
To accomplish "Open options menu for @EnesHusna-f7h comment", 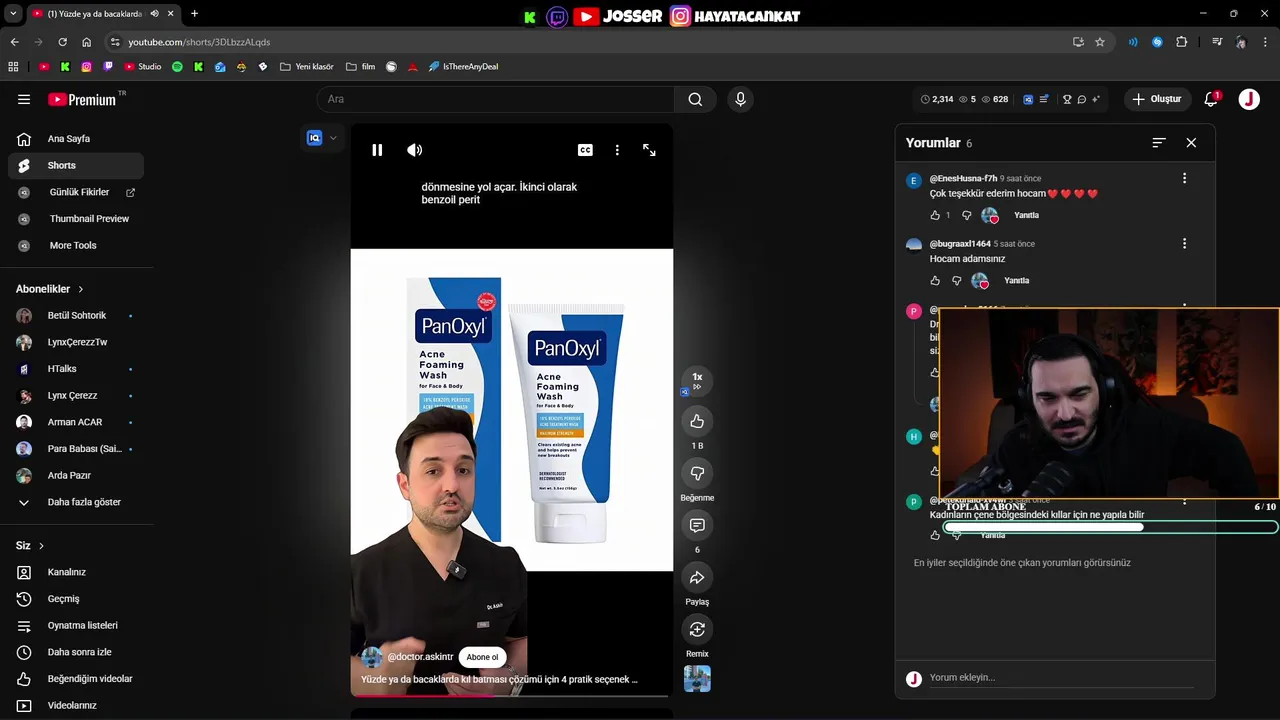I will tap(1184, 178).
